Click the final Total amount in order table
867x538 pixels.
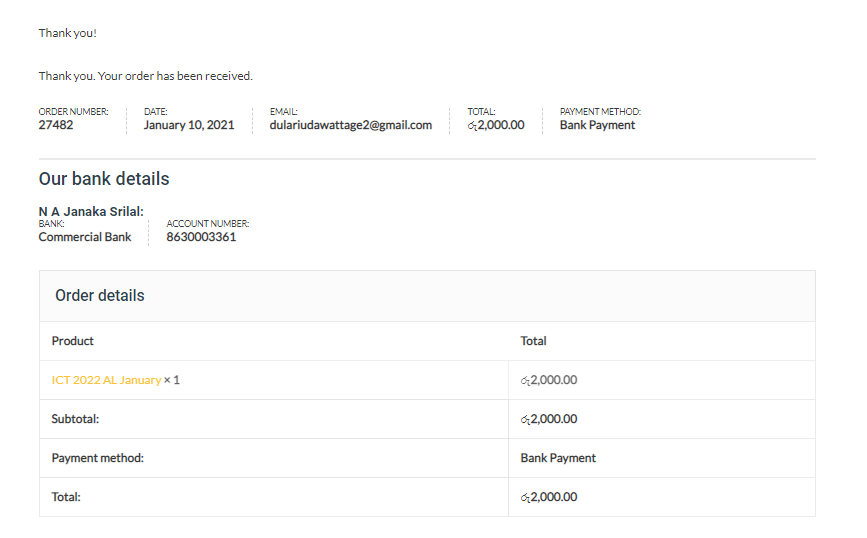click(549, 497)
